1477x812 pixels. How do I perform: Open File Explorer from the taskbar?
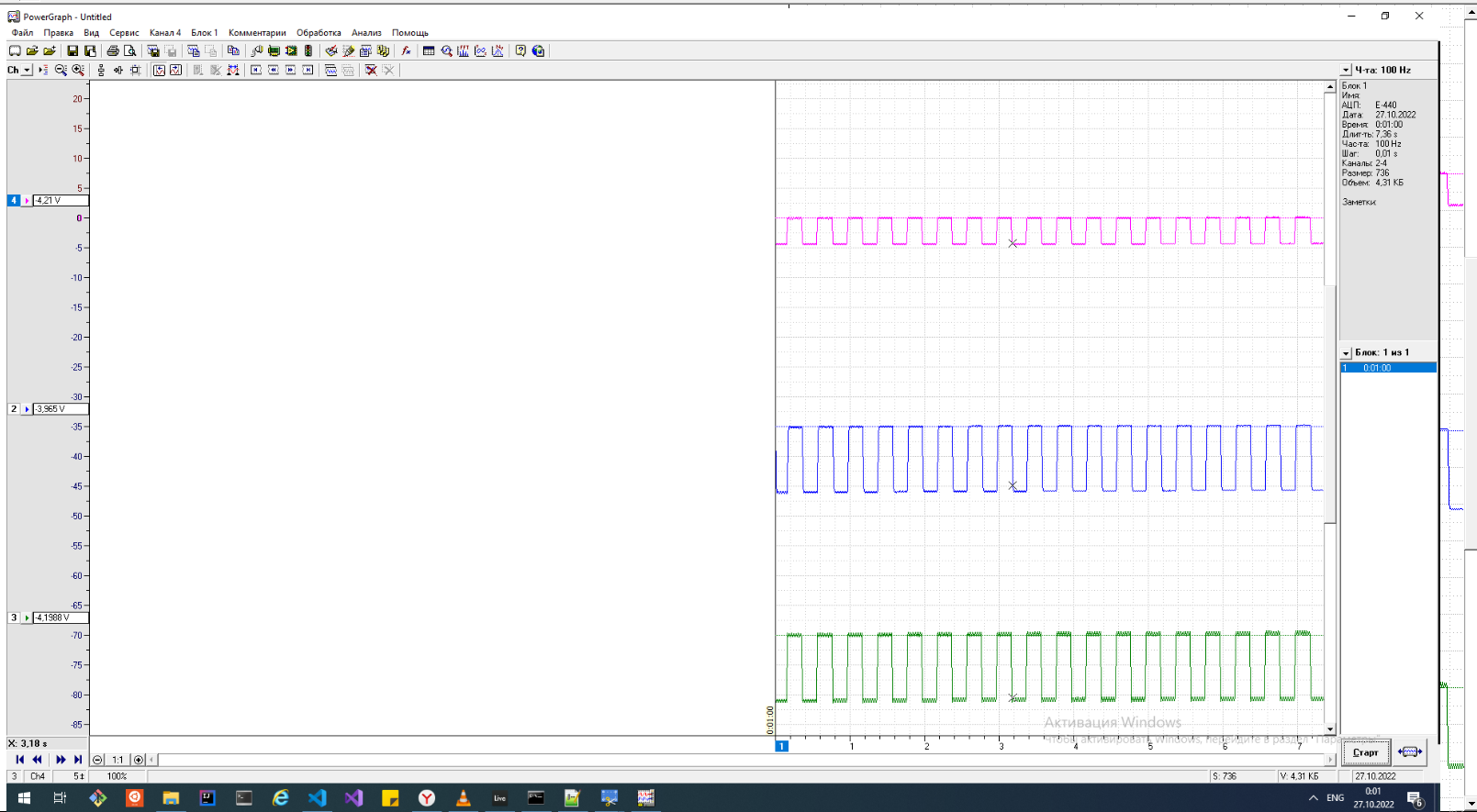tap(171, 798)
